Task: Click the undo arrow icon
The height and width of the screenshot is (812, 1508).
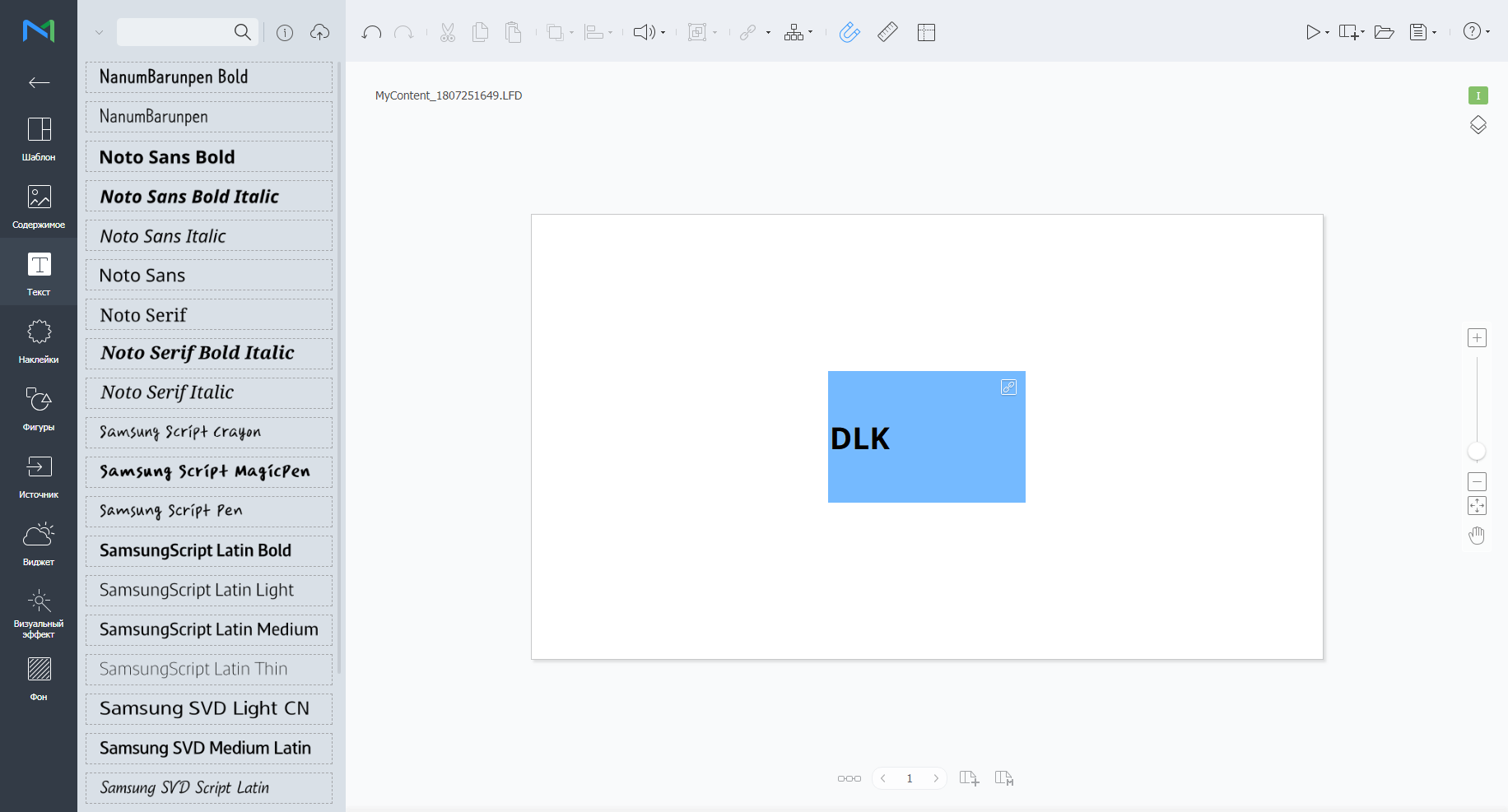Action: coord(371,32)
